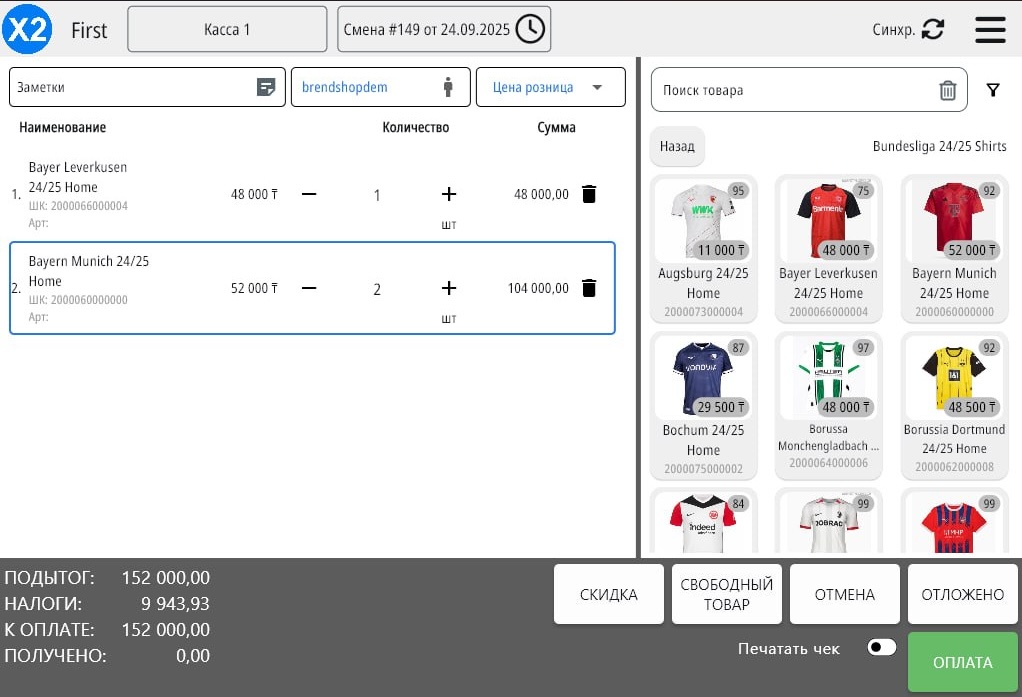Click the shift clock icon
The width and height of the screenshot is (1022, 697).
530,30
